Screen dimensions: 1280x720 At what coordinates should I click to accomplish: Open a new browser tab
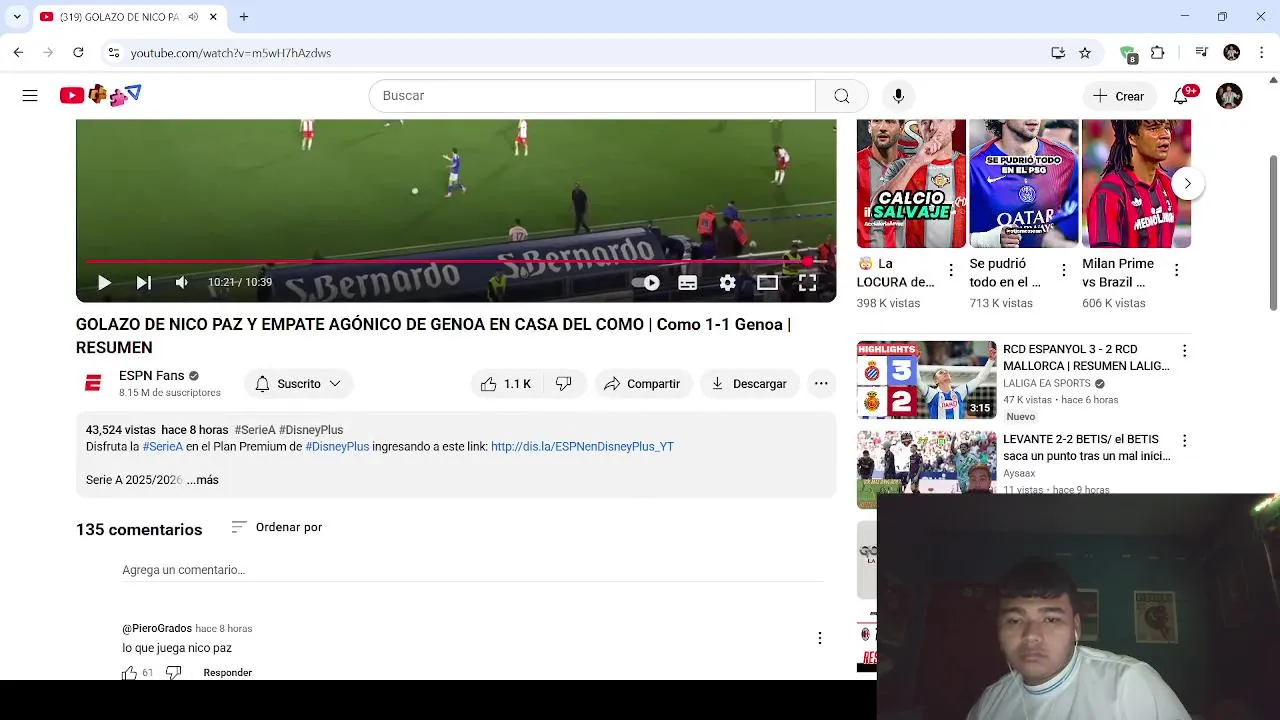[x=243, y=17]
